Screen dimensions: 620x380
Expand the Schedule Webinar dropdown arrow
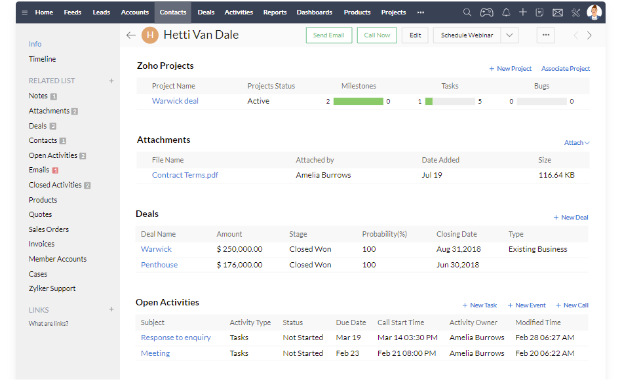(509, 35)
